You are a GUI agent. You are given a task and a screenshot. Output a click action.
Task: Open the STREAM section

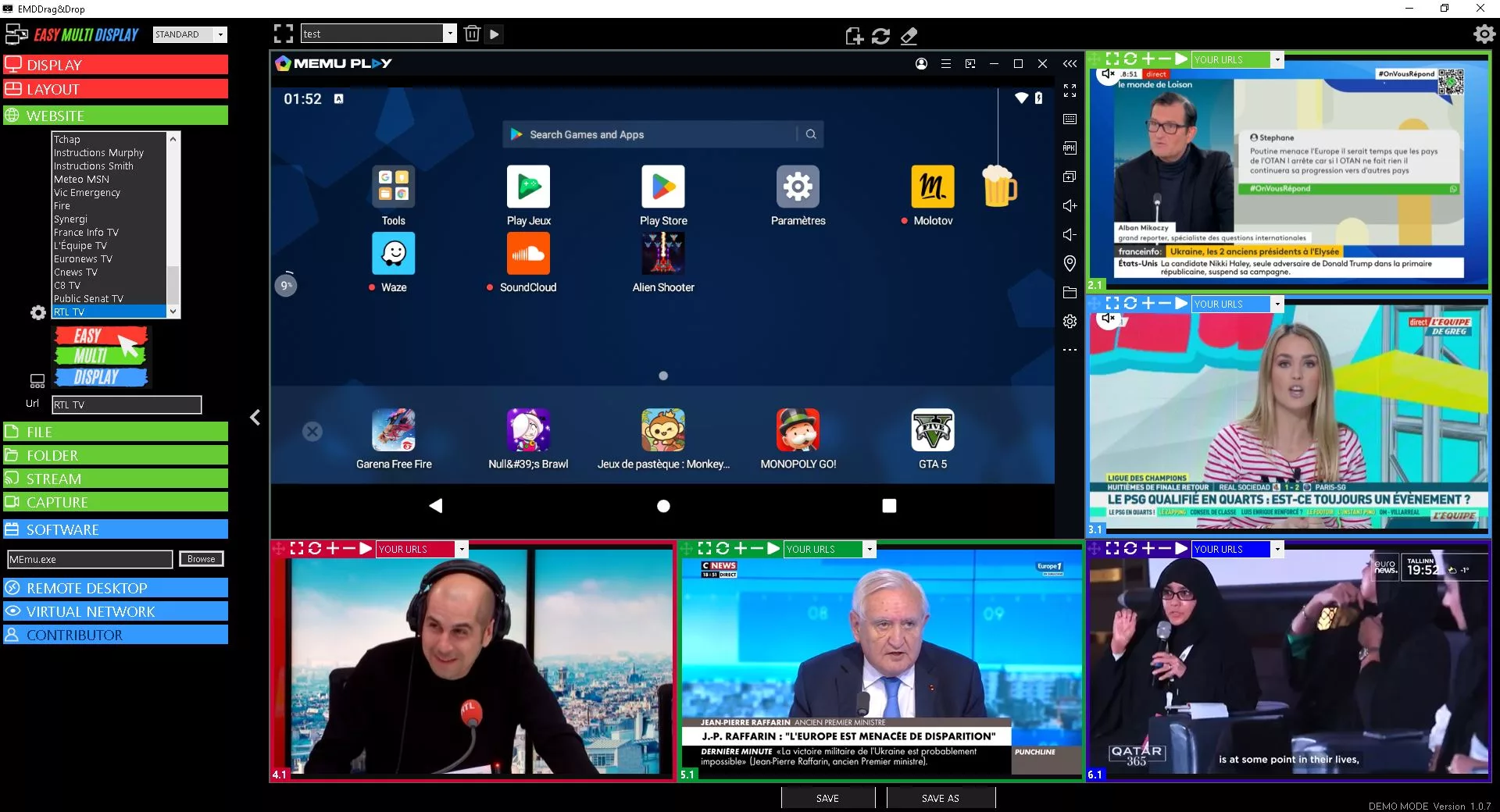pos(116,479)
